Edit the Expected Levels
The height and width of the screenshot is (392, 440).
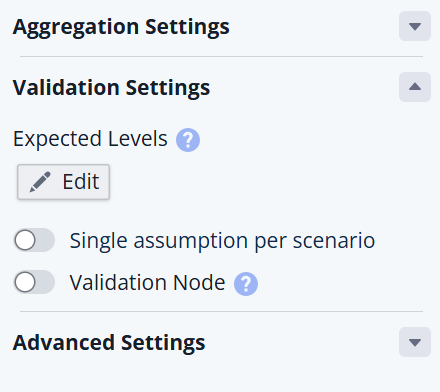tap(63, 182)
